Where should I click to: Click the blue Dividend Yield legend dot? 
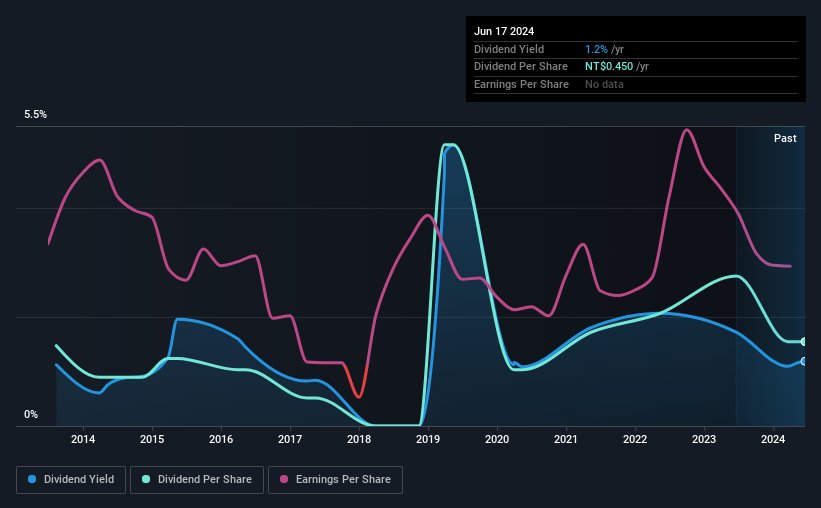coord(32,479)
